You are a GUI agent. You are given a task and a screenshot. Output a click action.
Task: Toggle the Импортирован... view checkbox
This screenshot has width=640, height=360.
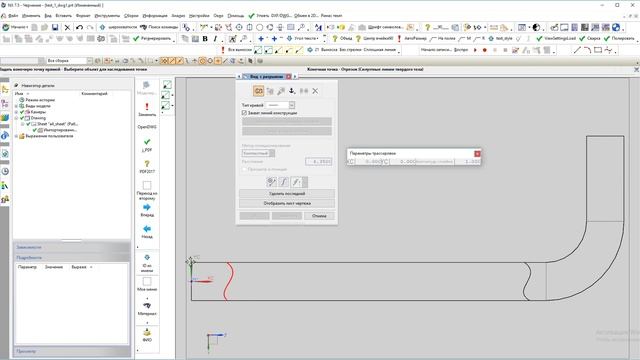pyautogui.click(x=34, y=130)
